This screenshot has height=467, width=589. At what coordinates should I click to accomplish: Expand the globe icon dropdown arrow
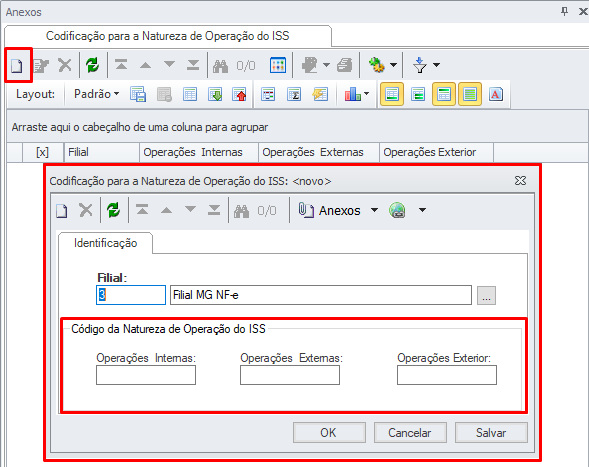423,210
